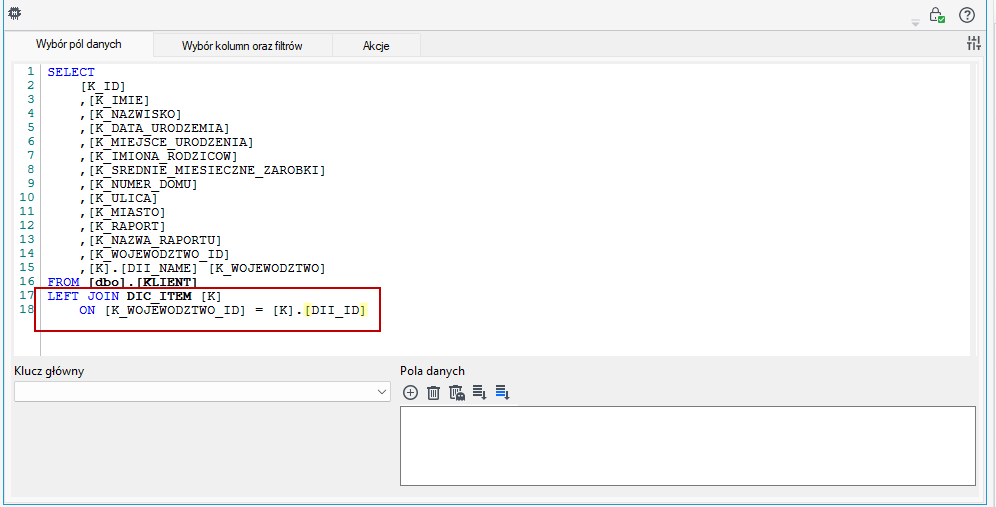
Task: Click [K_NAZWISKO] on line 4
Action: pyautogui.click(x=135, y=114)
